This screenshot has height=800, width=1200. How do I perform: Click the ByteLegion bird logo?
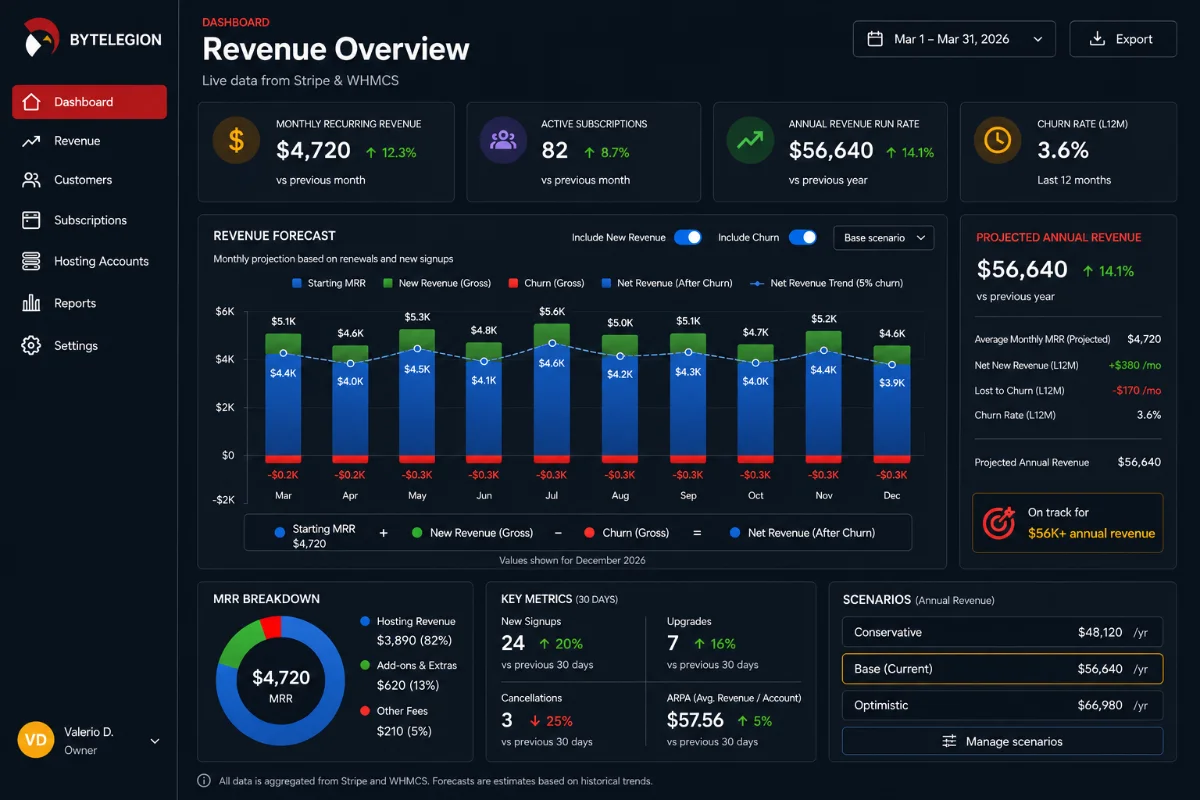[x=40, y=38]
